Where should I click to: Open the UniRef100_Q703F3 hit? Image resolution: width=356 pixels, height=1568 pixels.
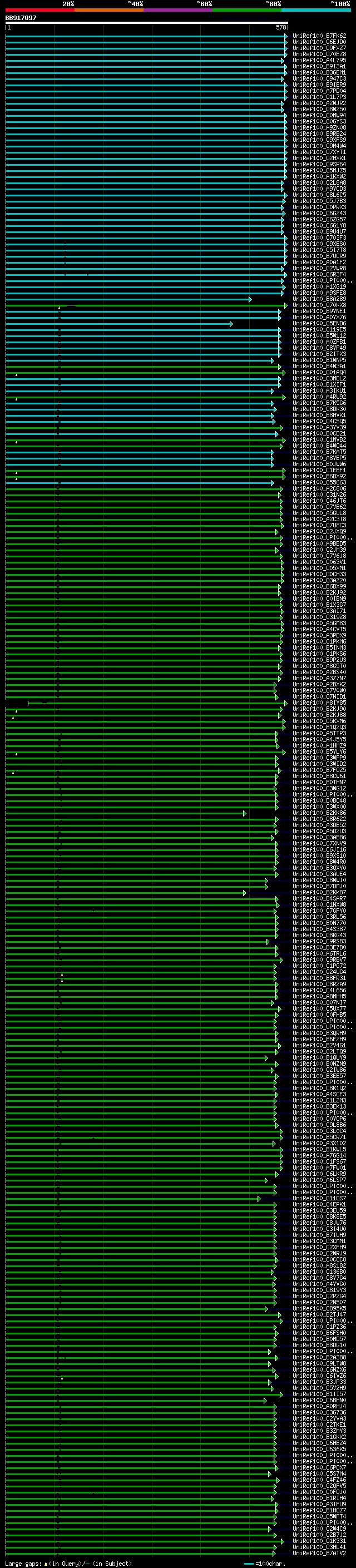[319, 238]
